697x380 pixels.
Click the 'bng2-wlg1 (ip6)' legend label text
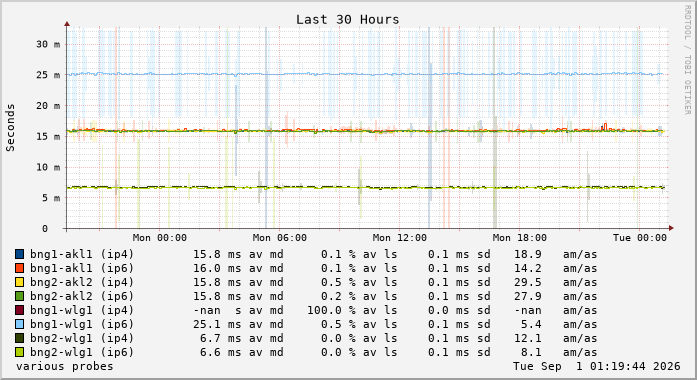point(82,352)
